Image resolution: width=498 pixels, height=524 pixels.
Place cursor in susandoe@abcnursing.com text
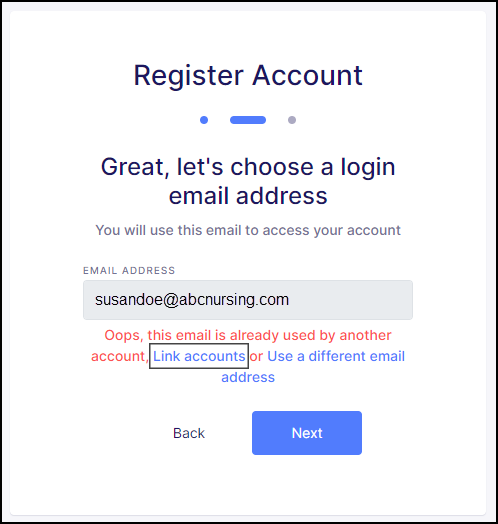[192, 299]
